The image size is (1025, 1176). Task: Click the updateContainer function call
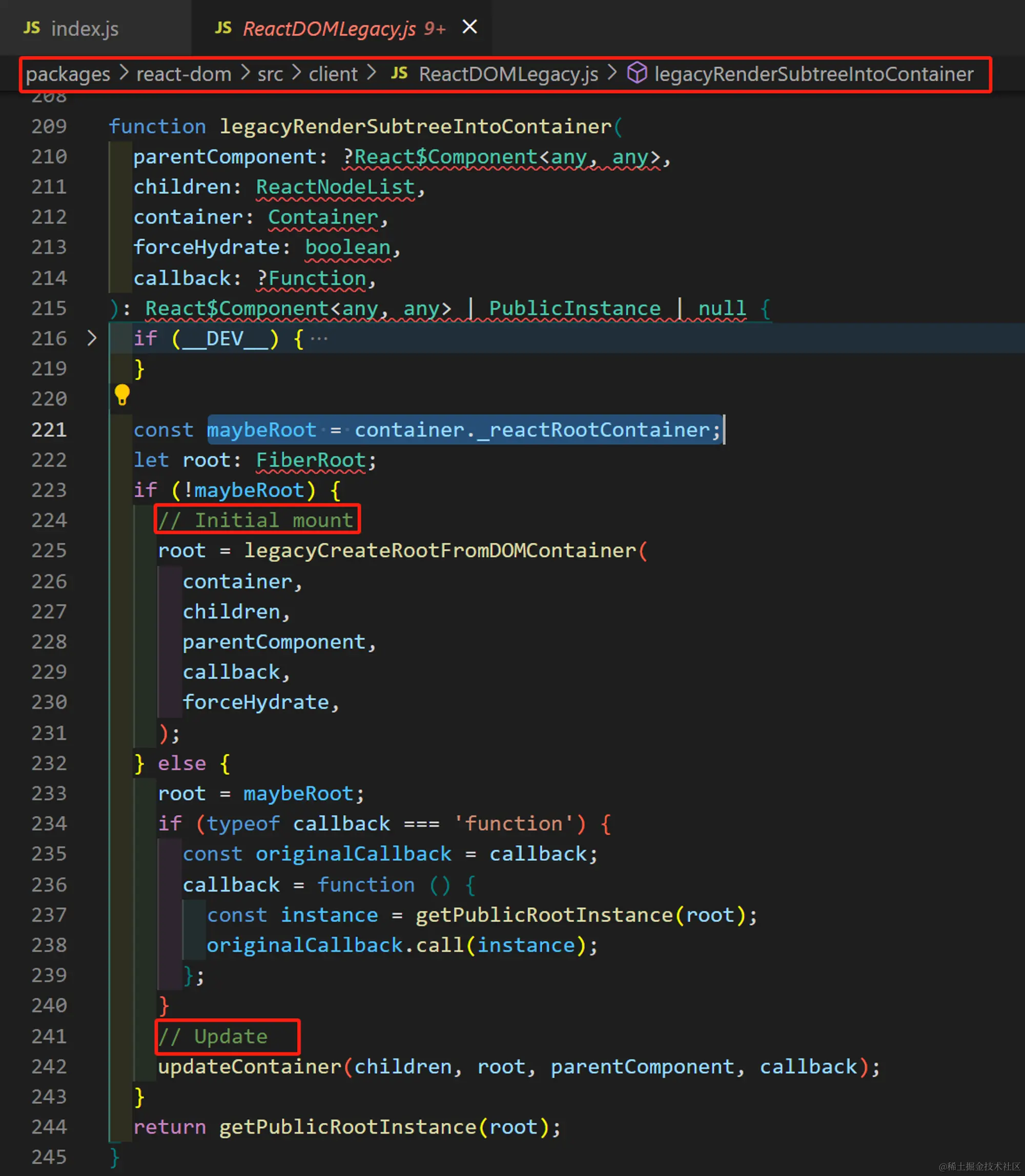point(250,1067)
